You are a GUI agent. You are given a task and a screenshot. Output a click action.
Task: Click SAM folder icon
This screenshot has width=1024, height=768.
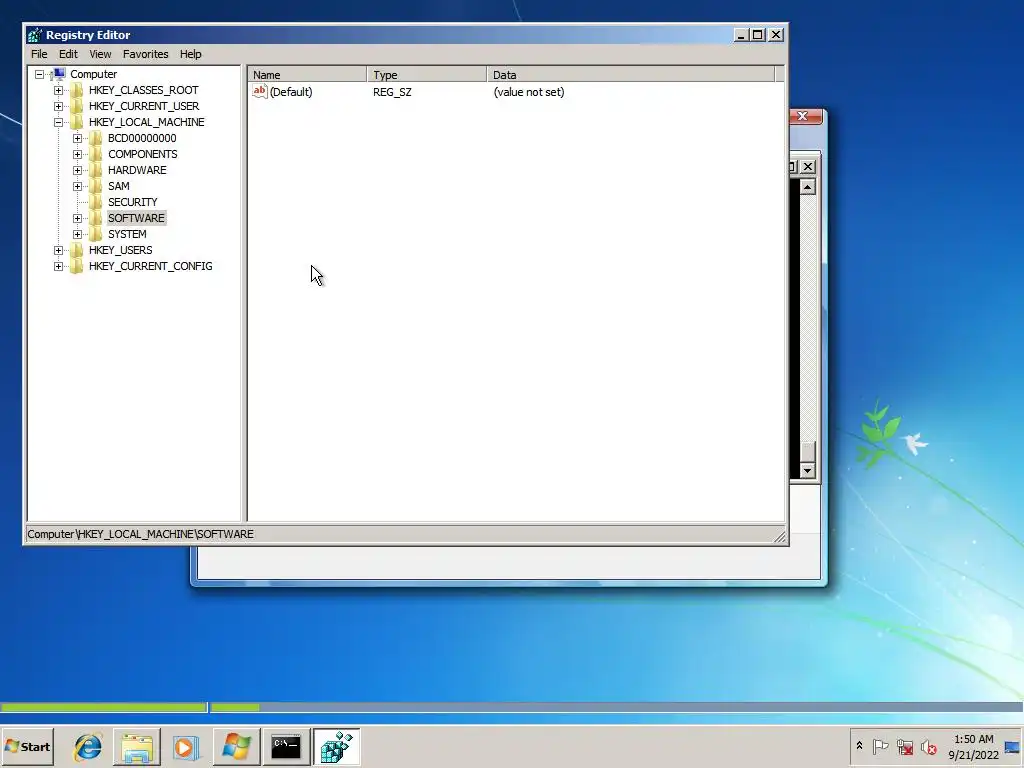95,186
